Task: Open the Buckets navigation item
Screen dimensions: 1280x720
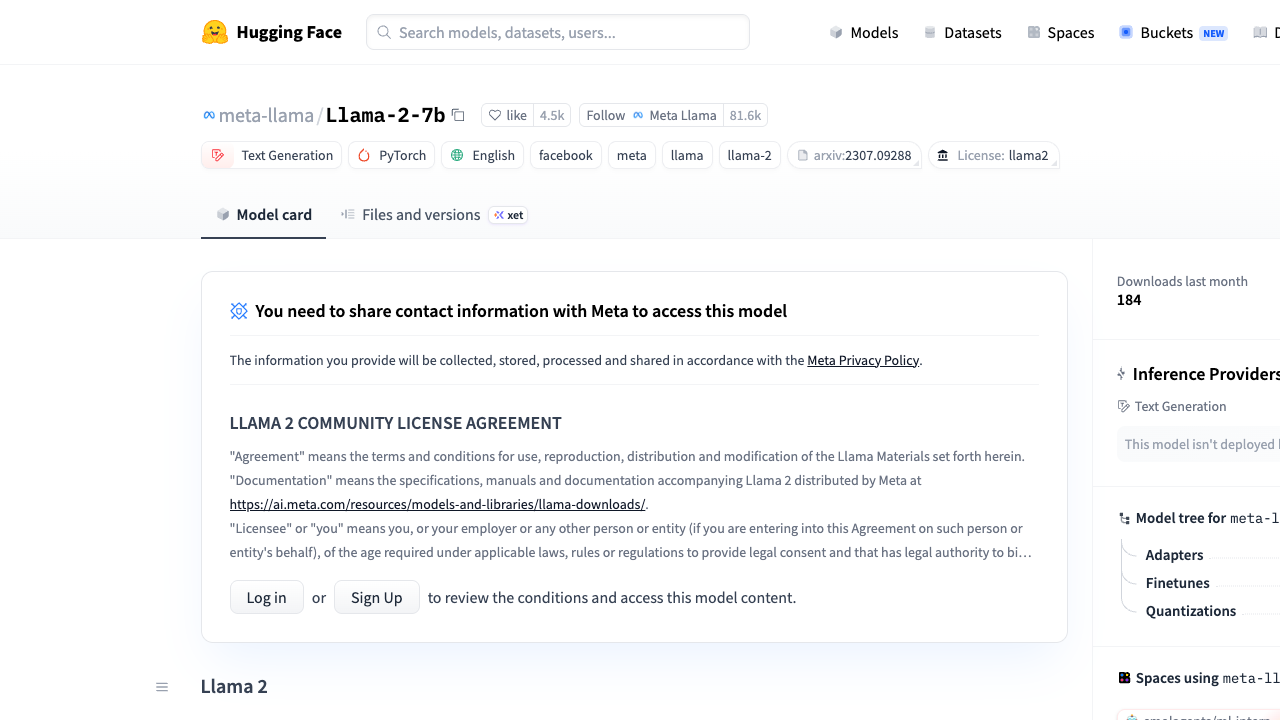Action: pos(1173,32)
